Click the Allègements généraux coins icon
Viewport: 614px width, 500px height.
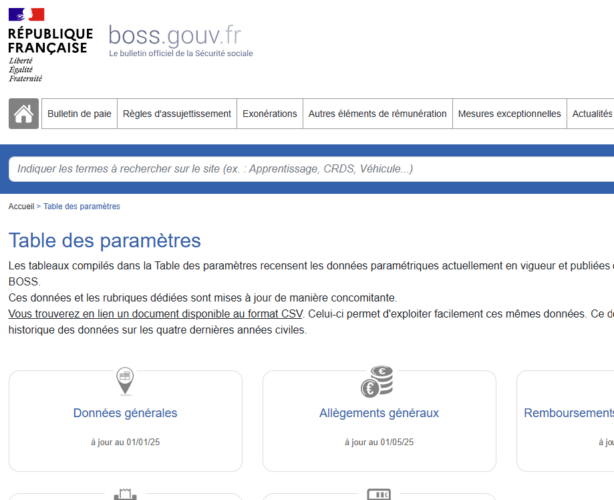coord(377,382)
